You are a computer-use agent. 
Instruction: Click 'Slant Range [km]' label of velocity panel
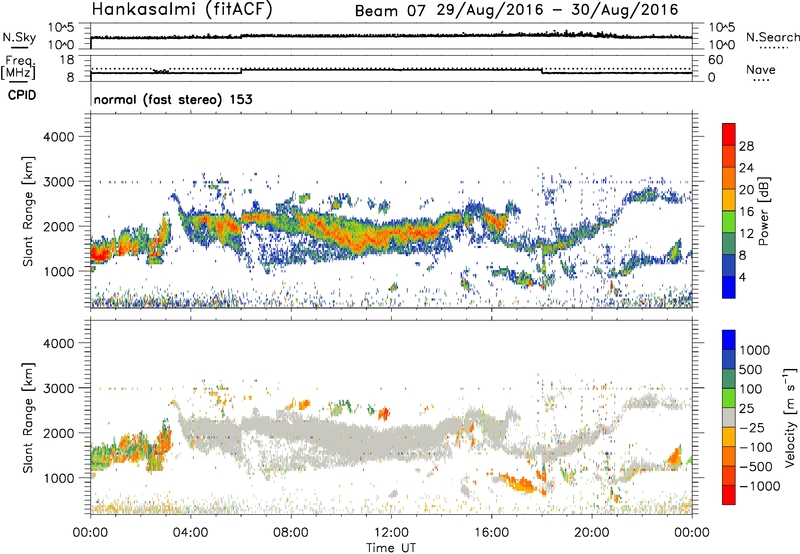click(x=28, y=418)
